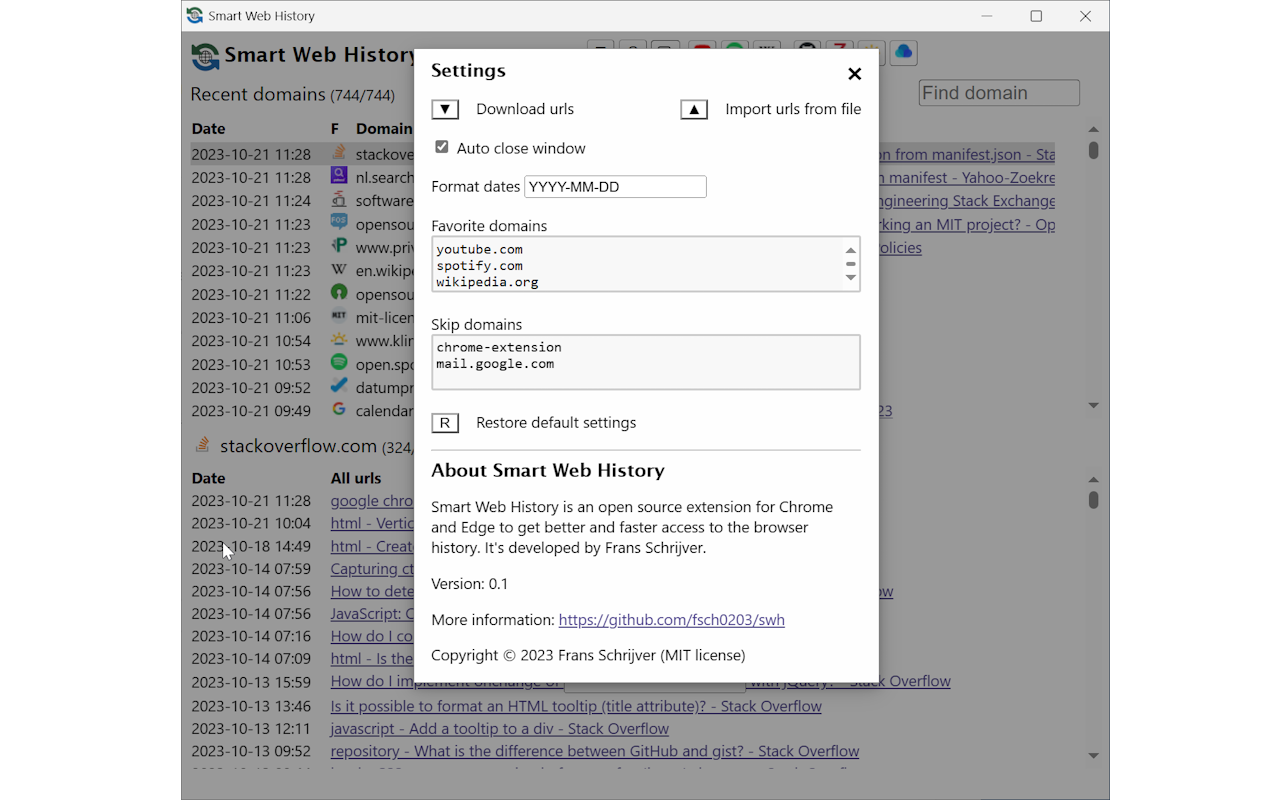Screen dimensions: 1280x800
Task: Click the blue FOS opensource favicon
Action: 339,223
